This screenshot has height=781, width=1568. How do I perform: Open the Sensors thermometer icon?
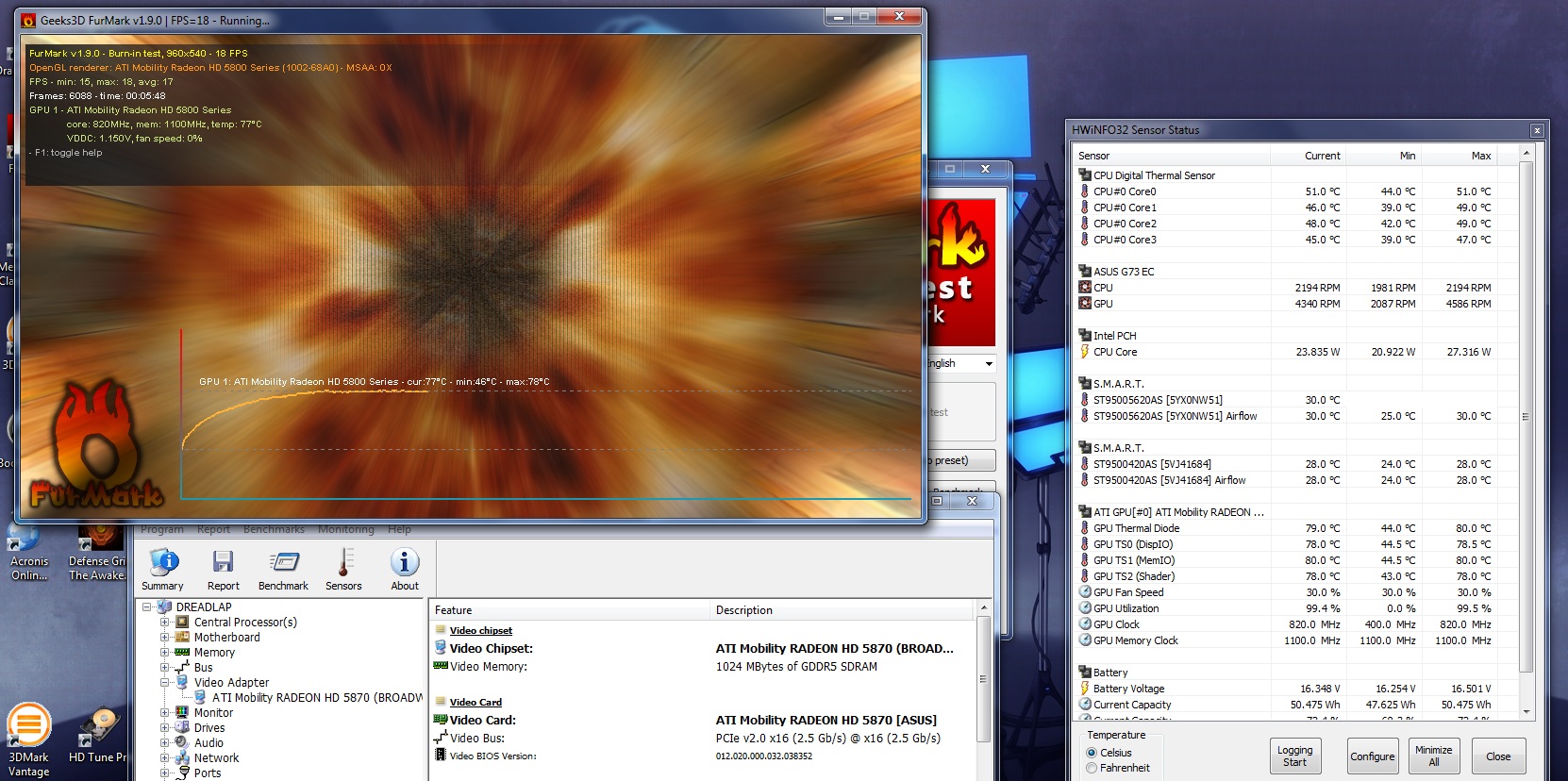(343, 570)
